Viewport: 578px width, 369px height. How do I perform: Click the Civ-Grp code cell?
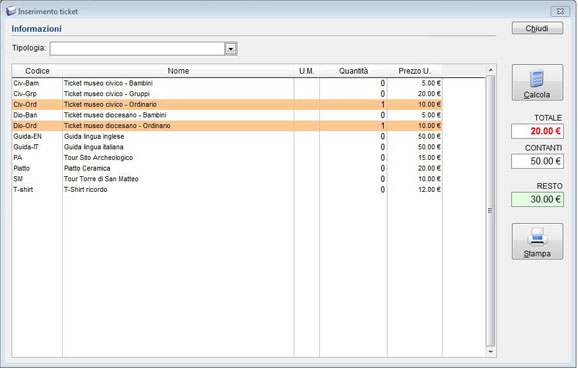click(x=37, y=94)
